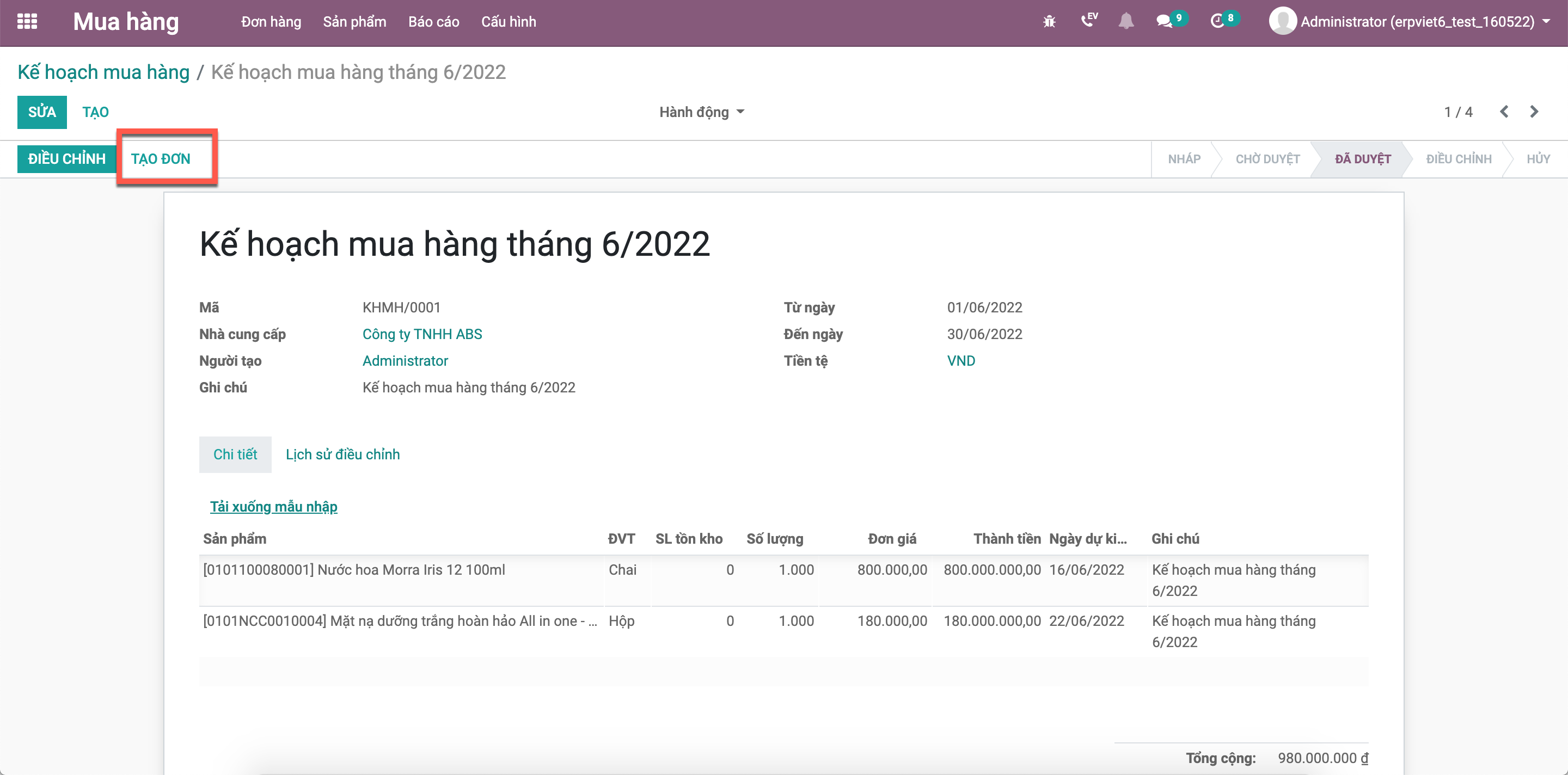Click the 1 / 4 pager counter
Image resolution: width=1568 pixels, height=775 pixels.
coord(1458,112)
